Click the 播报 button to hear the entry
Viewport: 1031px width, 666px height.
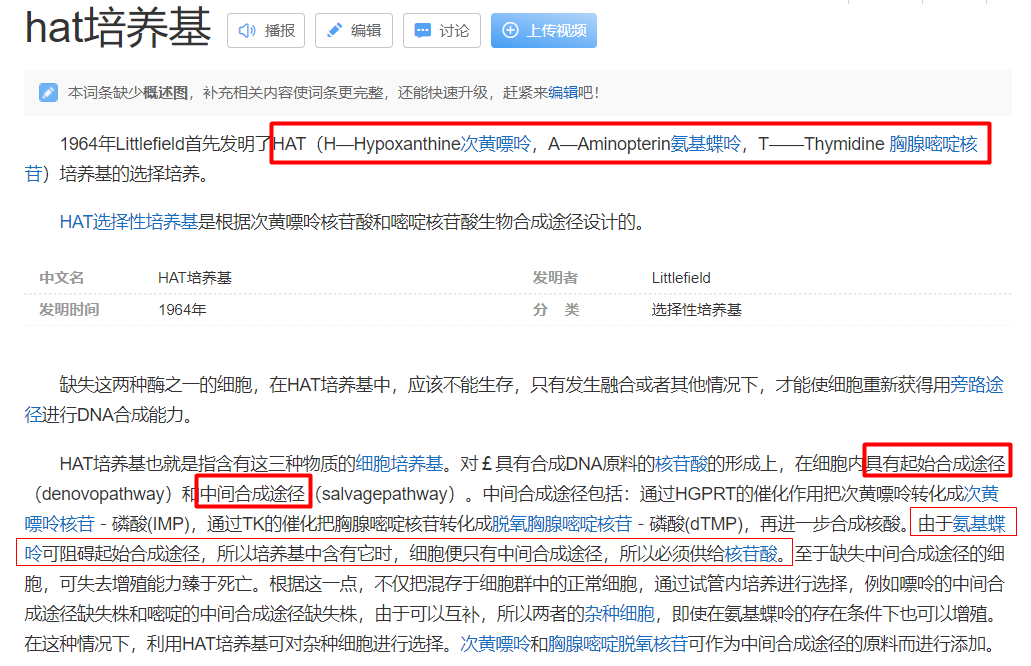click(x=266, y=29)
